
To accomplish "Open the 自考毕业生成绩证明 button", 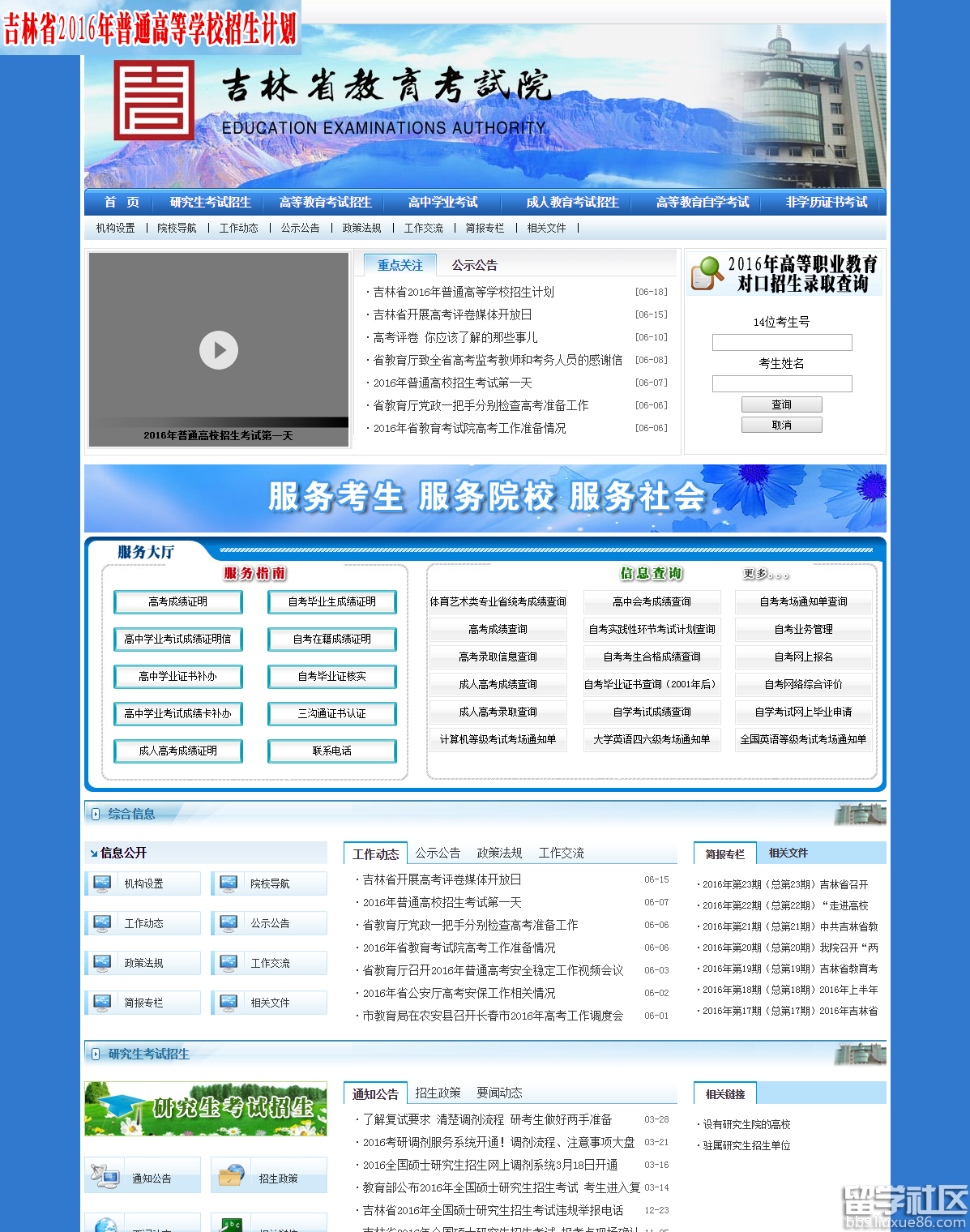I will pos(332,601).
